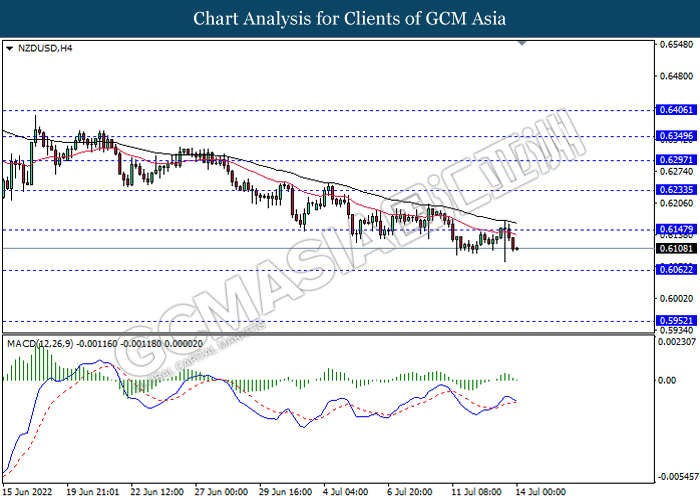Image resolution: width=700 pixels, height=500 pixels.
Task: Click the MACD scale value -0.005457
Action: [x=678, y=477]
